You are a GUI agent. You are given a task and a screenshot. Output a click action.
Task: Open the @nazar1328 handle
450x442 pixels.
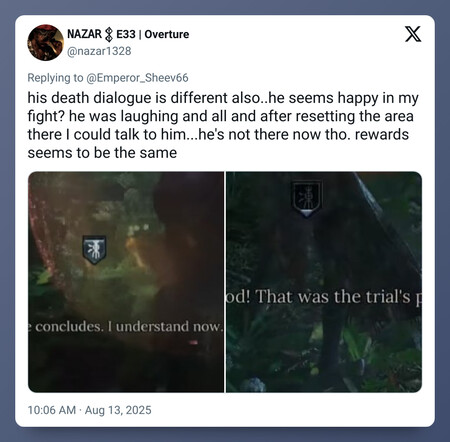coord(99,51)
